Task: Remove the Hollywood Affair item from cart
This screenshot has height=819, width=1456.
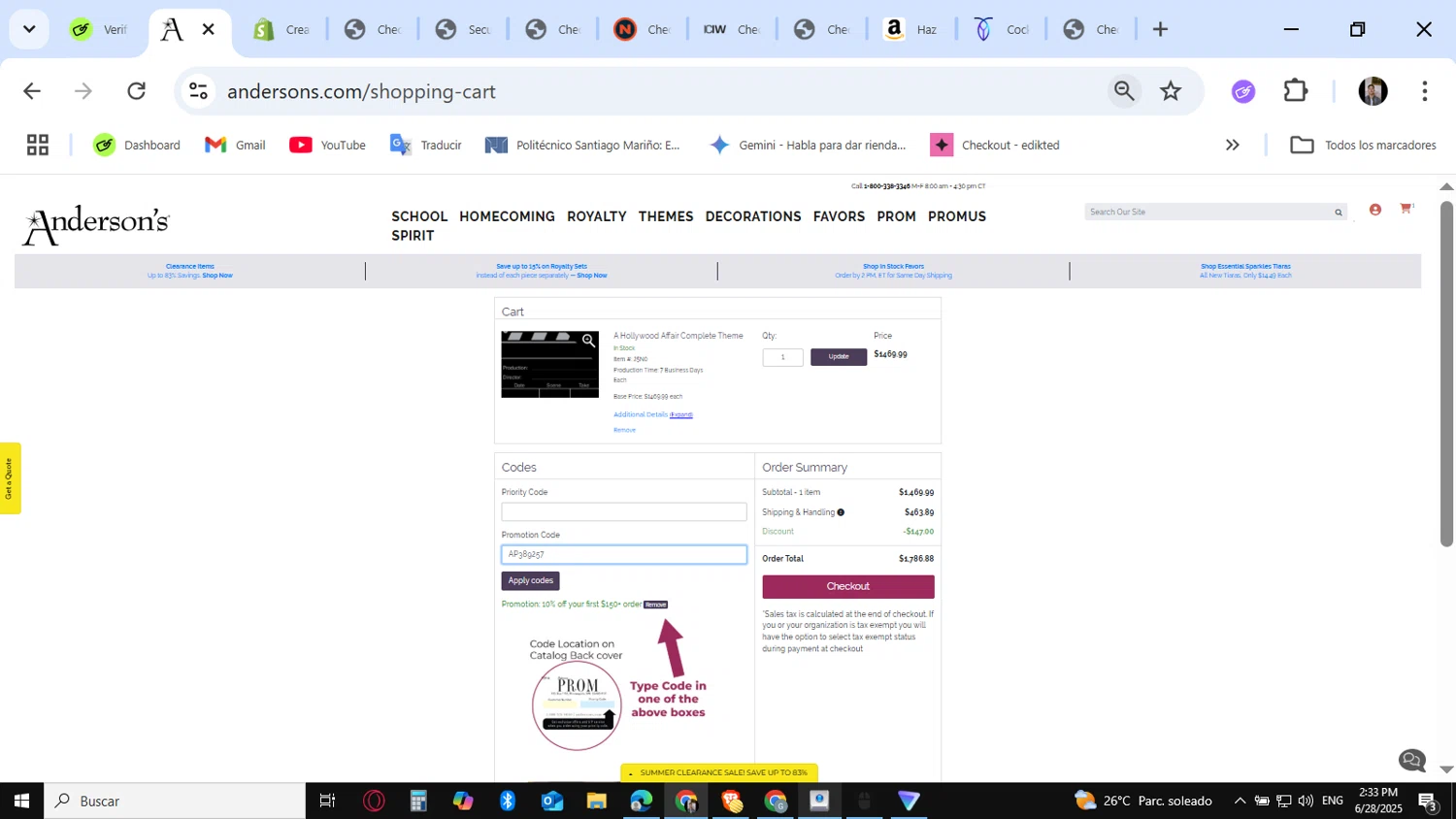Action: 624,430
